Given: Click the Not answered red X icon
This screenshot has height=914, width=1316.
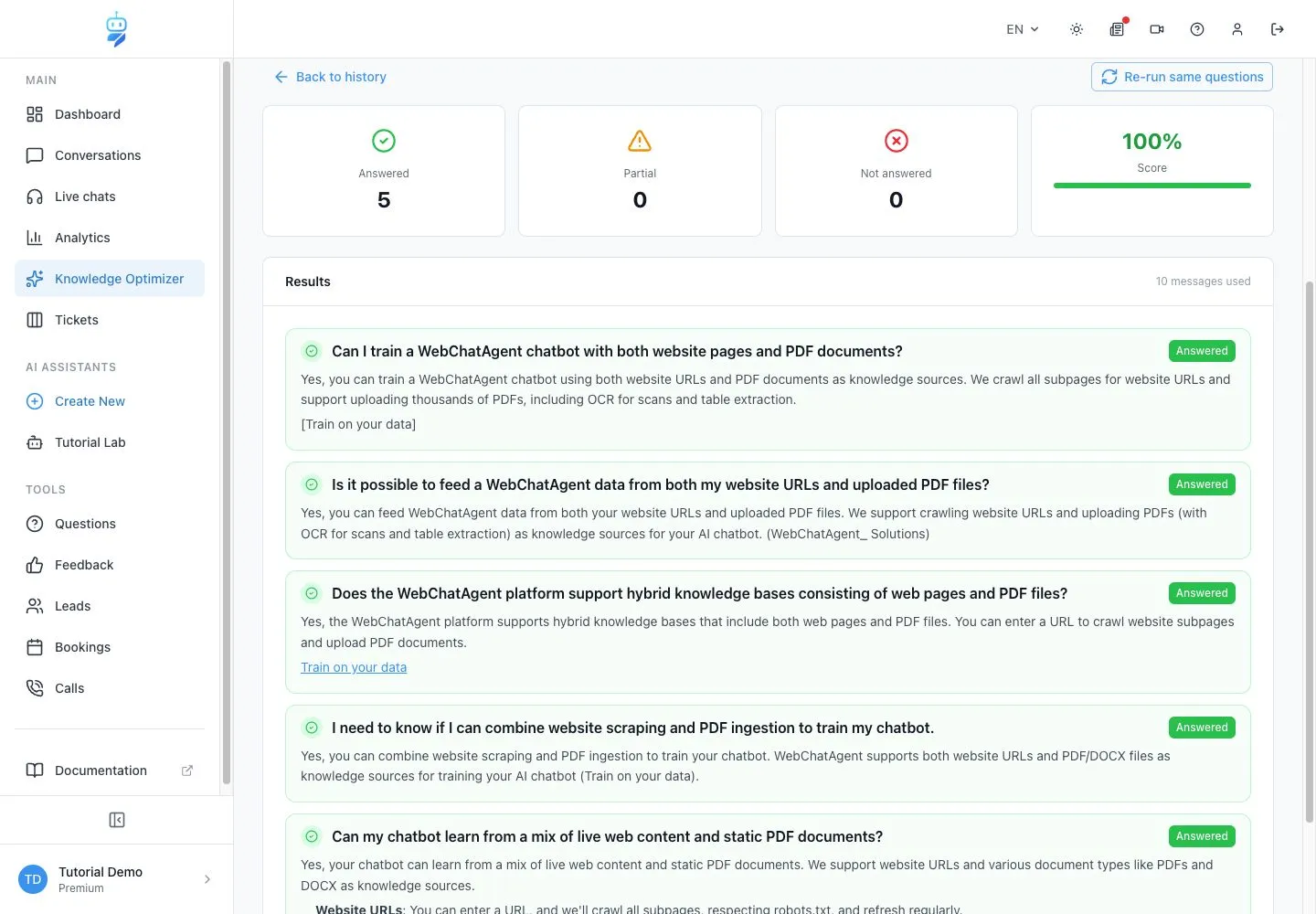Looking at the screenshot, I should point(897,141).
